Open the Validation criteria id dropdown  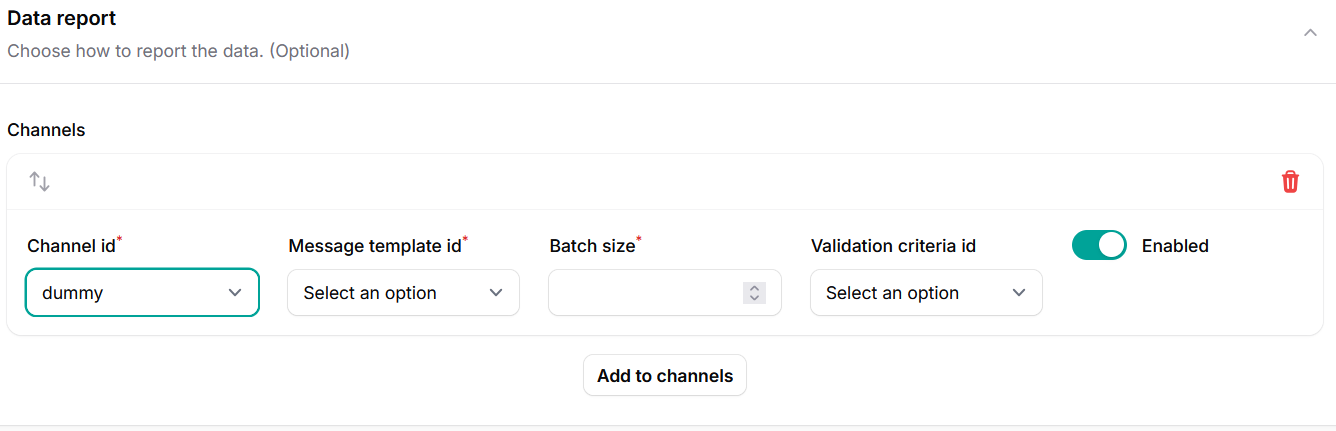925,293
